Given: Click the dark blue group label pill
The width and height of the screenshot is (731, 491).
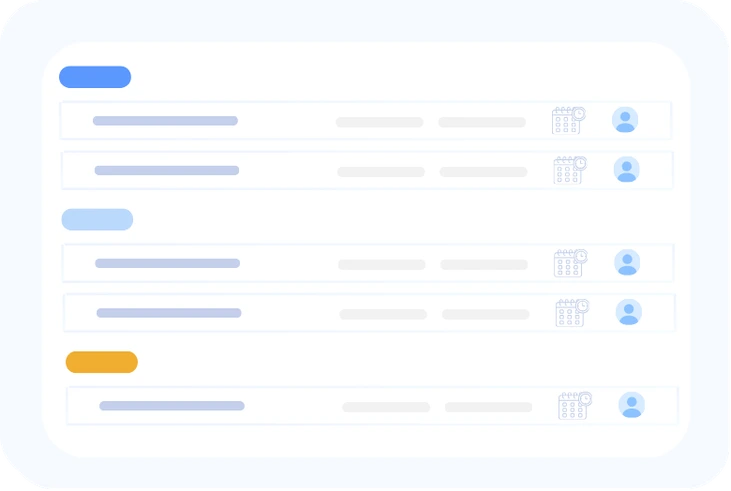Looking at the screenshot, I should coord(95,77).
